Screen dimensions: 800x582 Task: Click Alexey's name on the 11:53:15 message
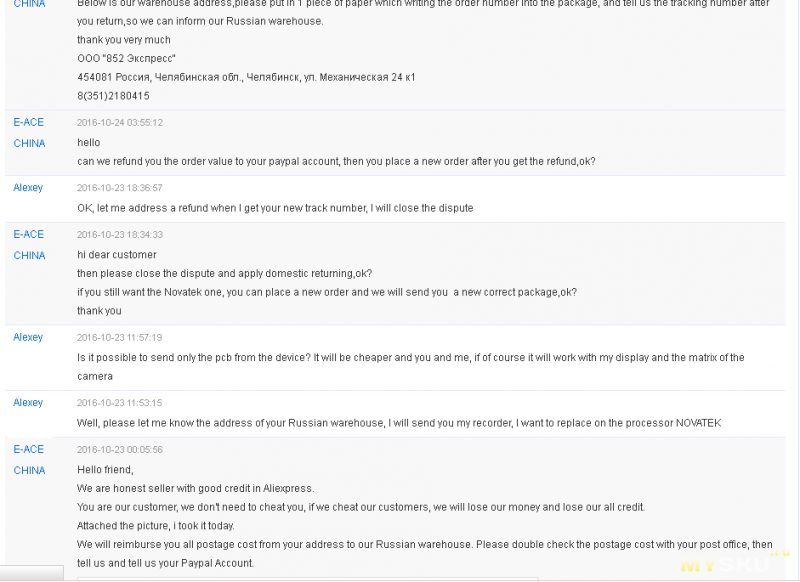click(x=28, y=402)
